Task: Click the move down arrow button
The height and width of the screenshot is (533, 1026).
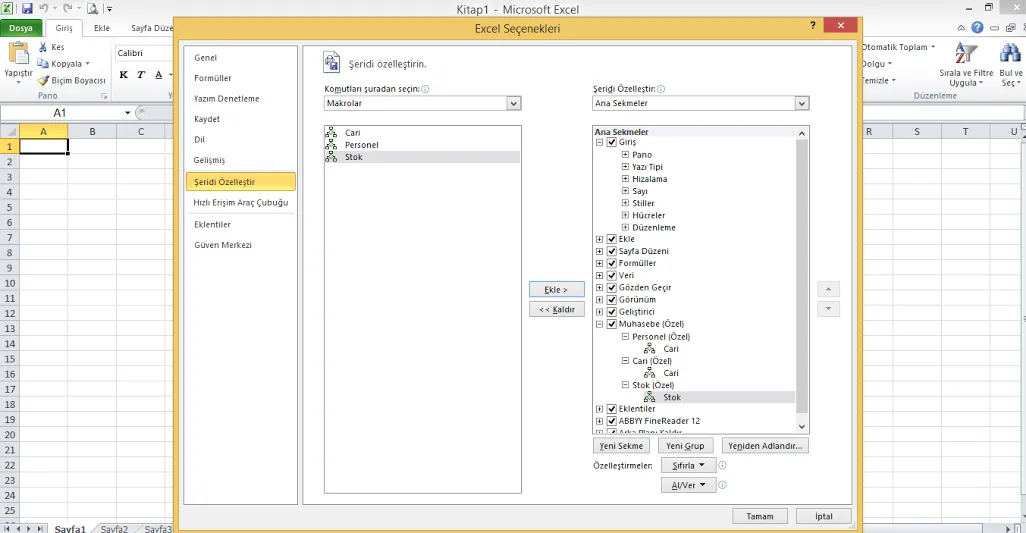Action: click(828, 309)
